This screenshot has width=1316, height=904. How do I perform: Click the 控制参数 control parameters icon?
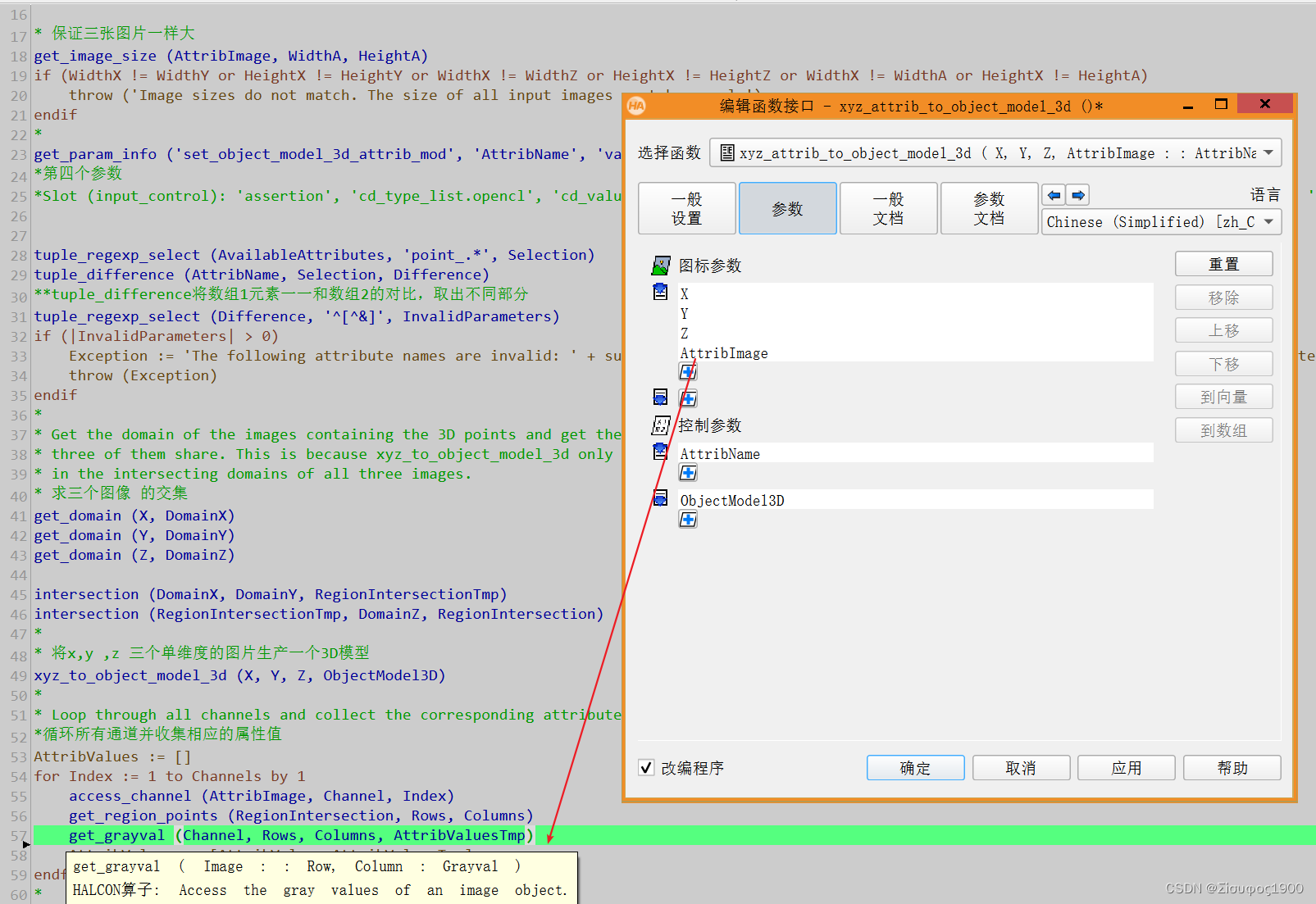pos(661,425)
